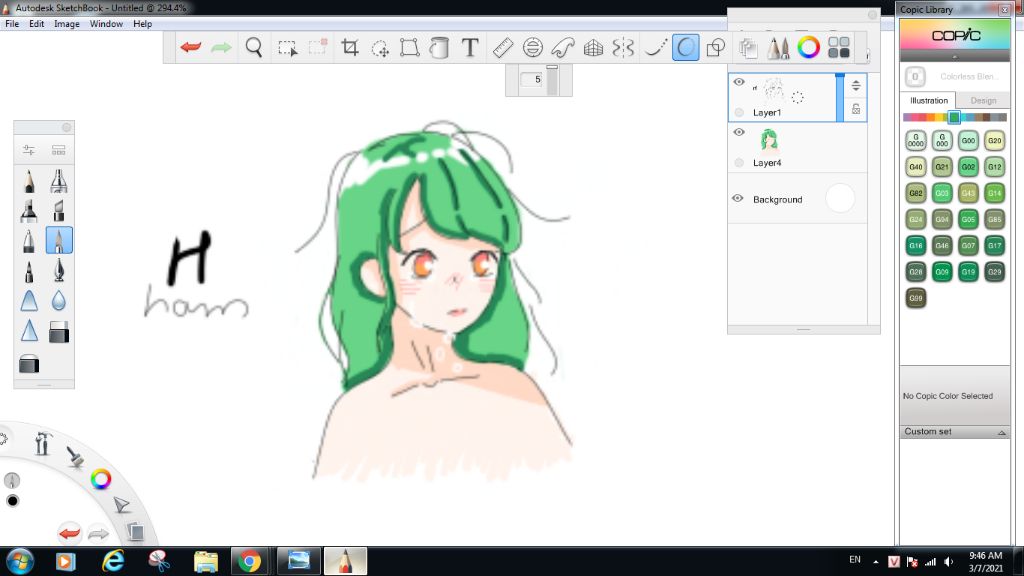Open the File menu
This screenshot has height=576, width=1024.
(12, 24)
